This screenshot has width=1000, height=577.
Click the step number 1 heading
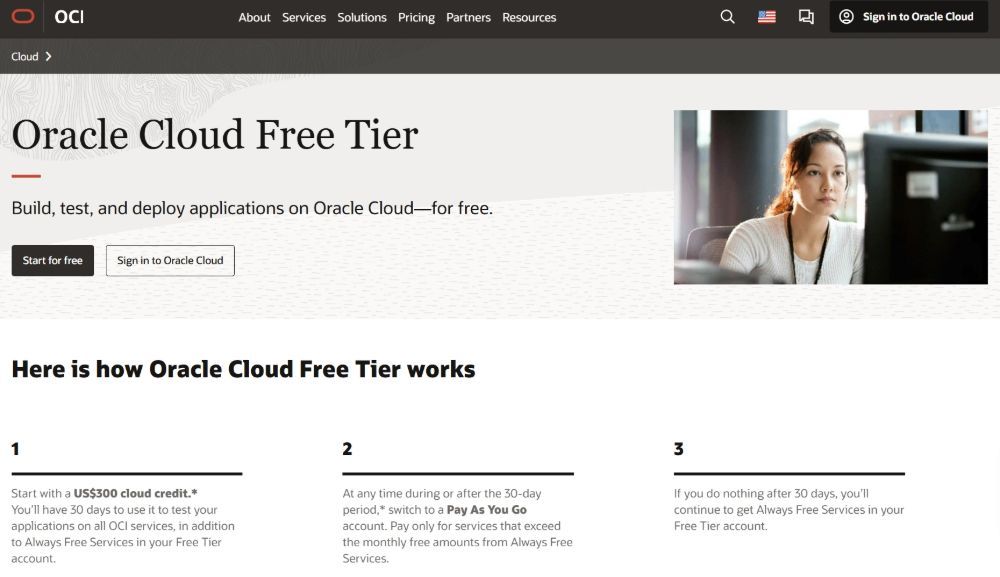point(15,449)
